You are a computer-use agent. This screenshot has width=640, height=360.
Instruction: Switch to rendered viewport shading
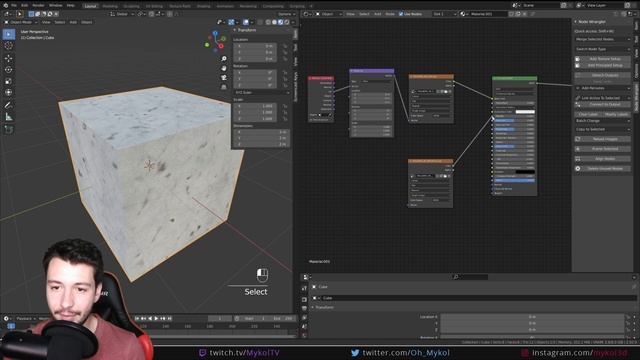tap(287, 22)
